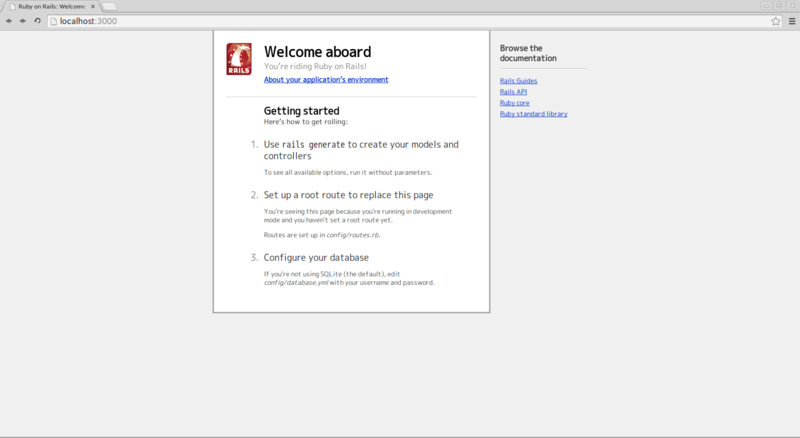Click 'Configure your database' step heading
Image resolution: width=800 pixels, height=438 pixels.
[316, 258]
